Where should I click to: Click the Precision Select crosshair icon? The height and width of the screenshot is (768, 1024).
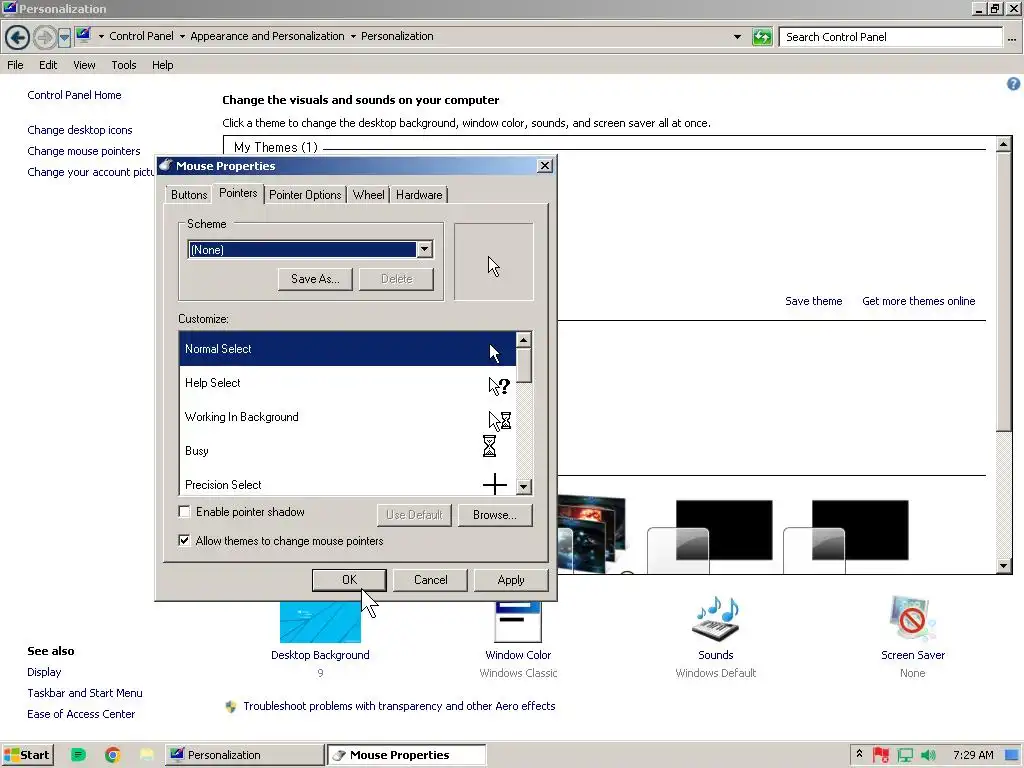click(x=494, y=484)
